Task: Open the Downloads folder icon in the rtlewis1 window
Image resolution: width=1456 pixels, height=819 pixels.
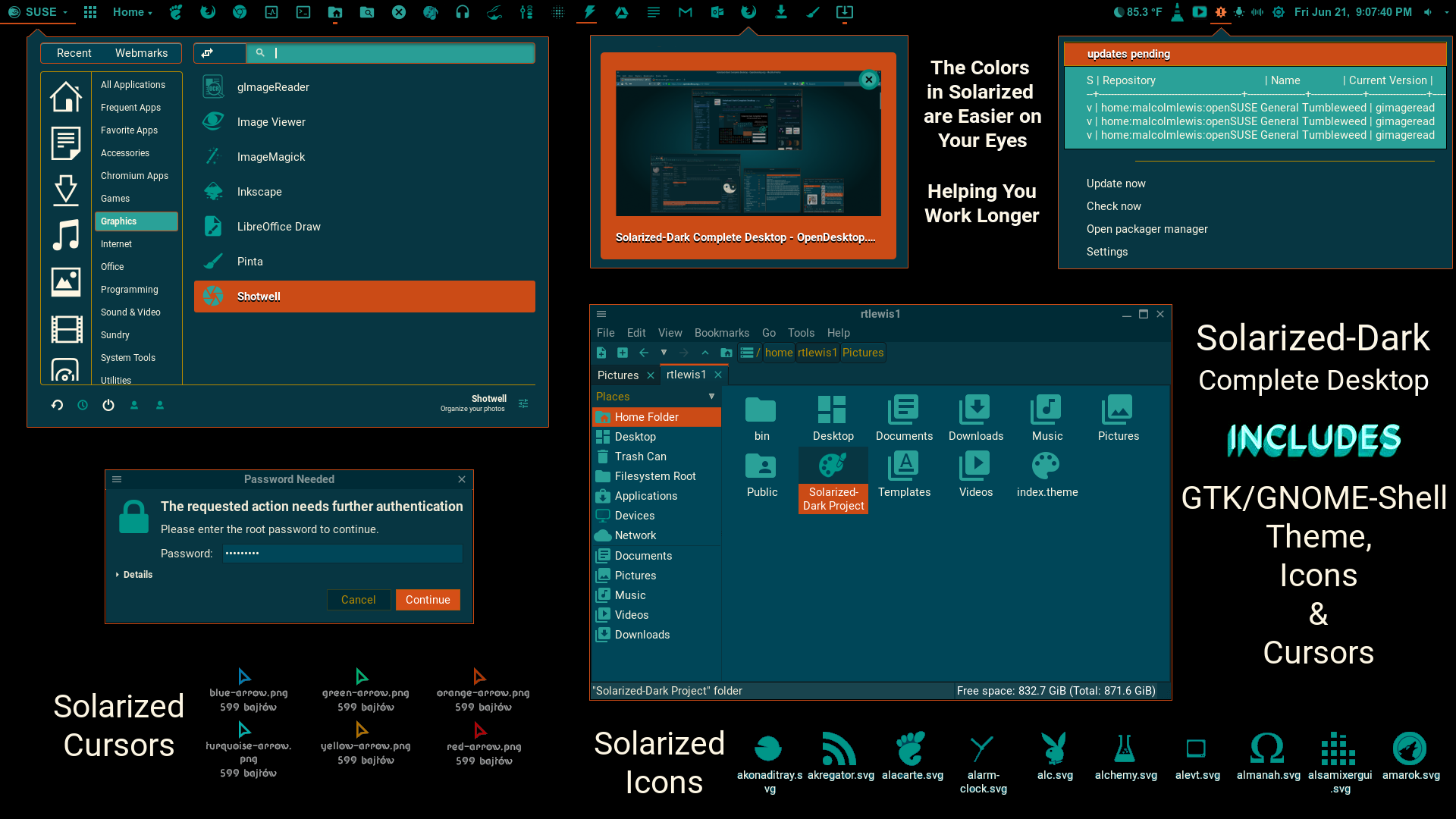Action: pyautogui.click(x=975, y=410)
